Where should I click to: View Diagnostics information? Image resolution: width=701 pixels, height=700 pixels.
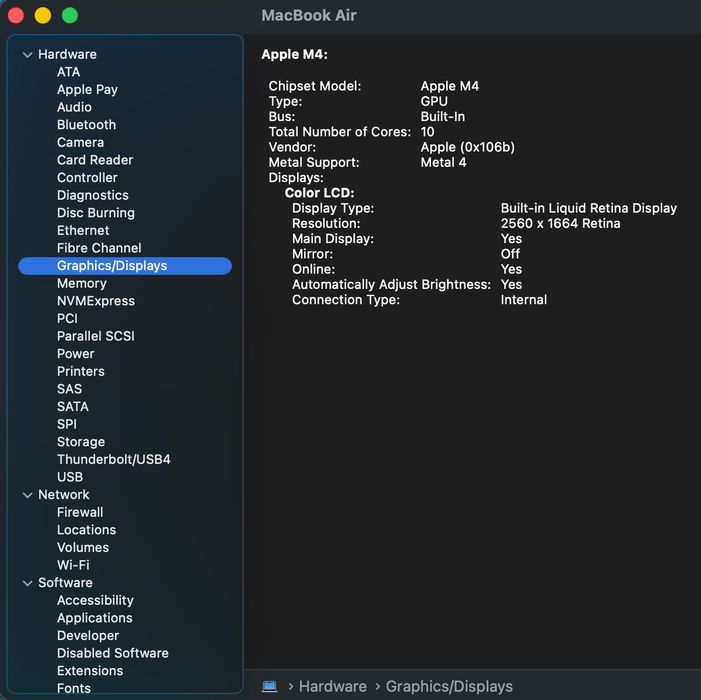[x=93, y=195]
